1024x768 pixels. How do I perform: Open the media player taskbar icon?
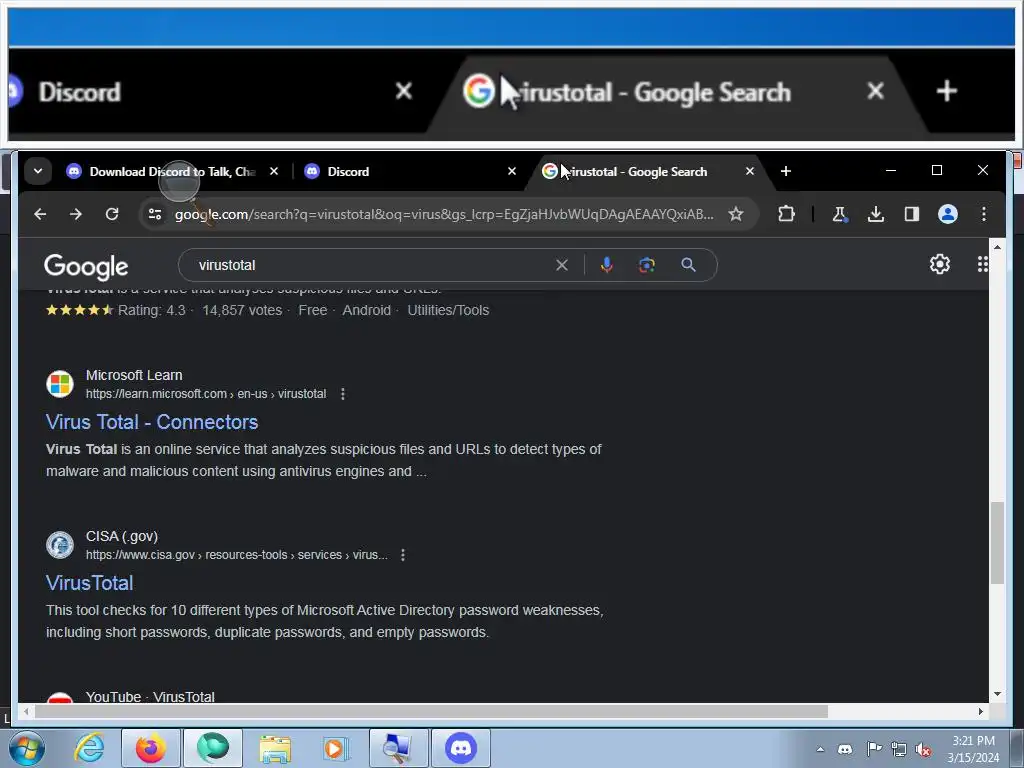coord(336,748)
